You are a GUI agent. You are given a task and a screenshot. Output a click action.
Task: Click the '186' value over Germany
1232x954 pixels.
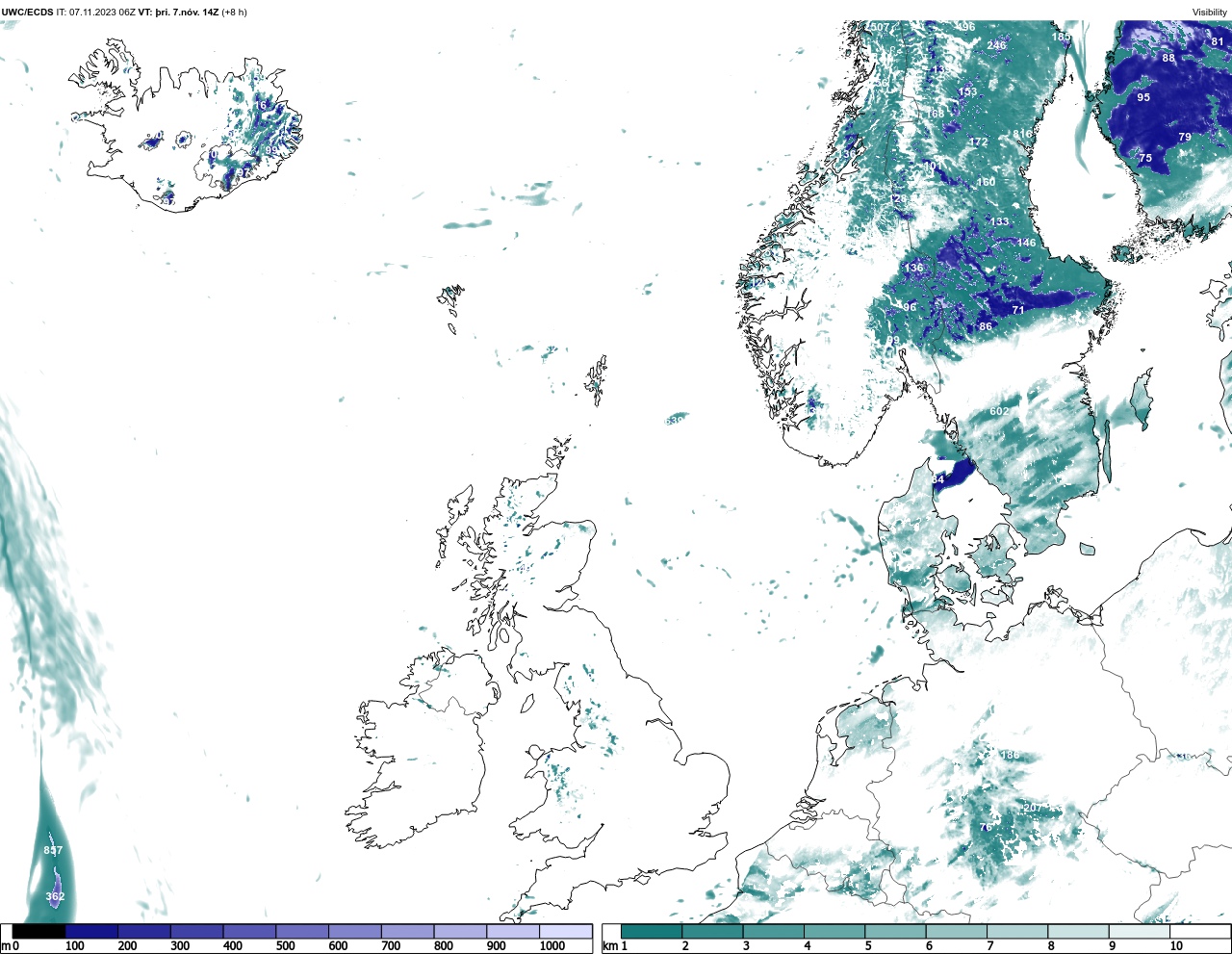(1010, 755)
